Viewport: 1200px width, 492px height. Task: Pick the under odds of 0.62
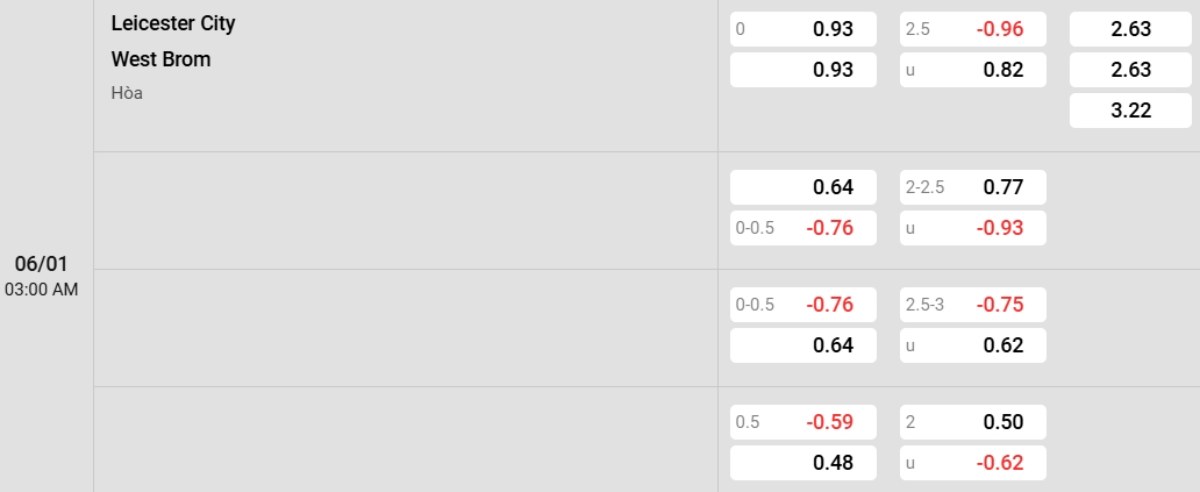click(973, 346)
